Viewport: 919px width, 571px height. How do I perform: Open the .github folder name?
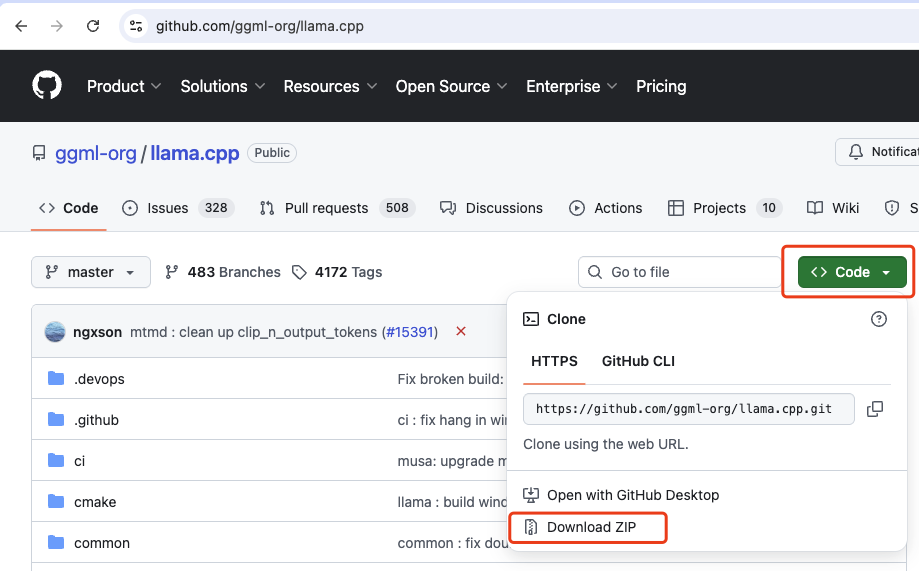pos(96,420)
